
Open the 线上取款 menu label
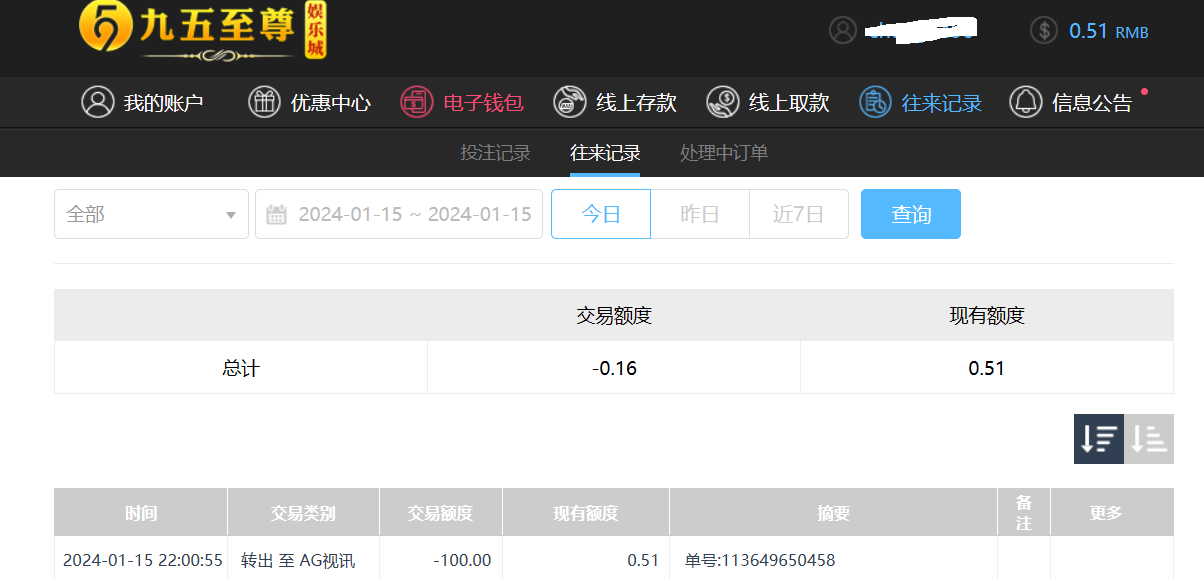(x=789, y=102)
